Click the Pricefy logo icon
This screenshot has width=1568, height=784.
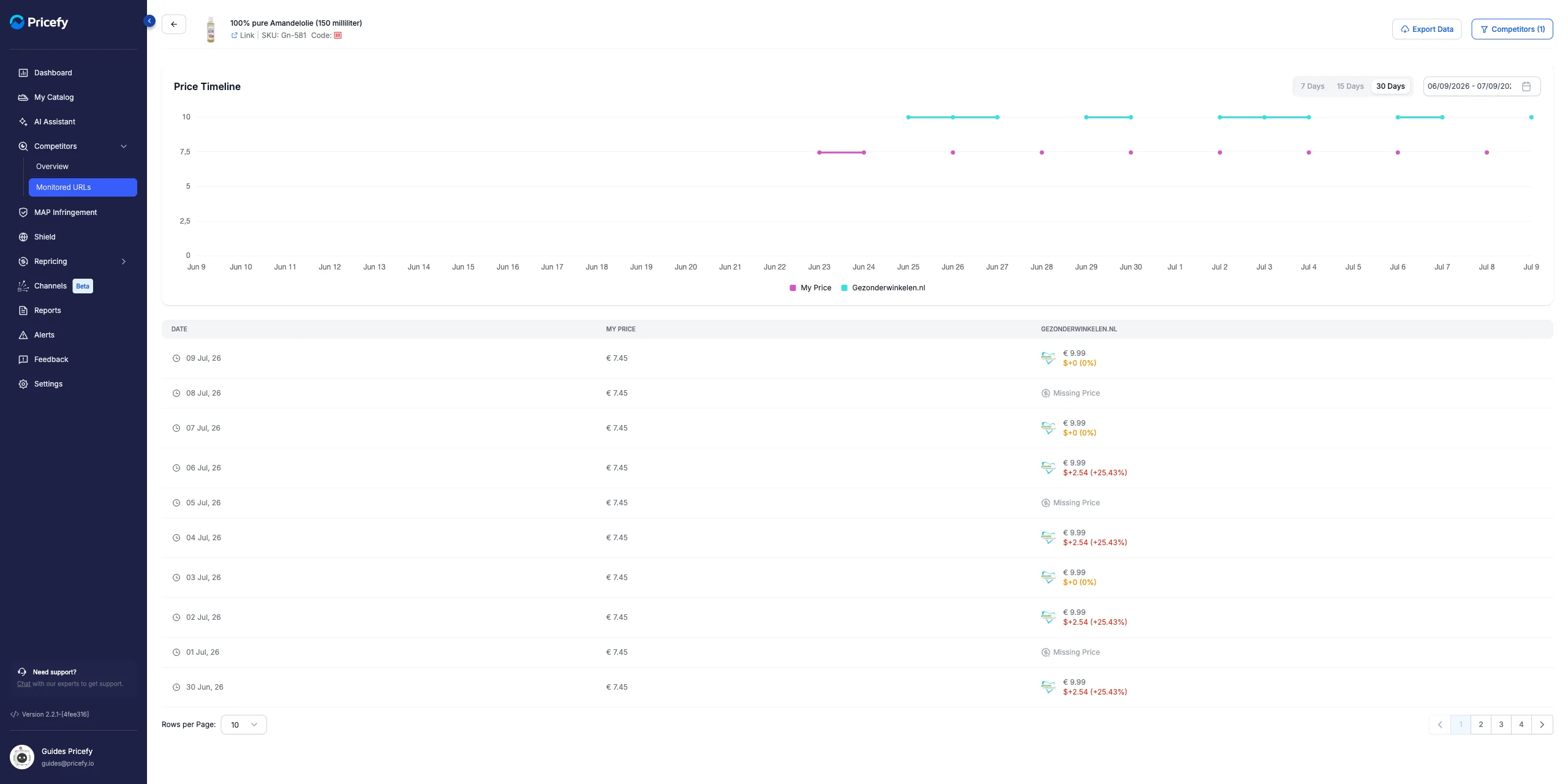pos(17,22)
